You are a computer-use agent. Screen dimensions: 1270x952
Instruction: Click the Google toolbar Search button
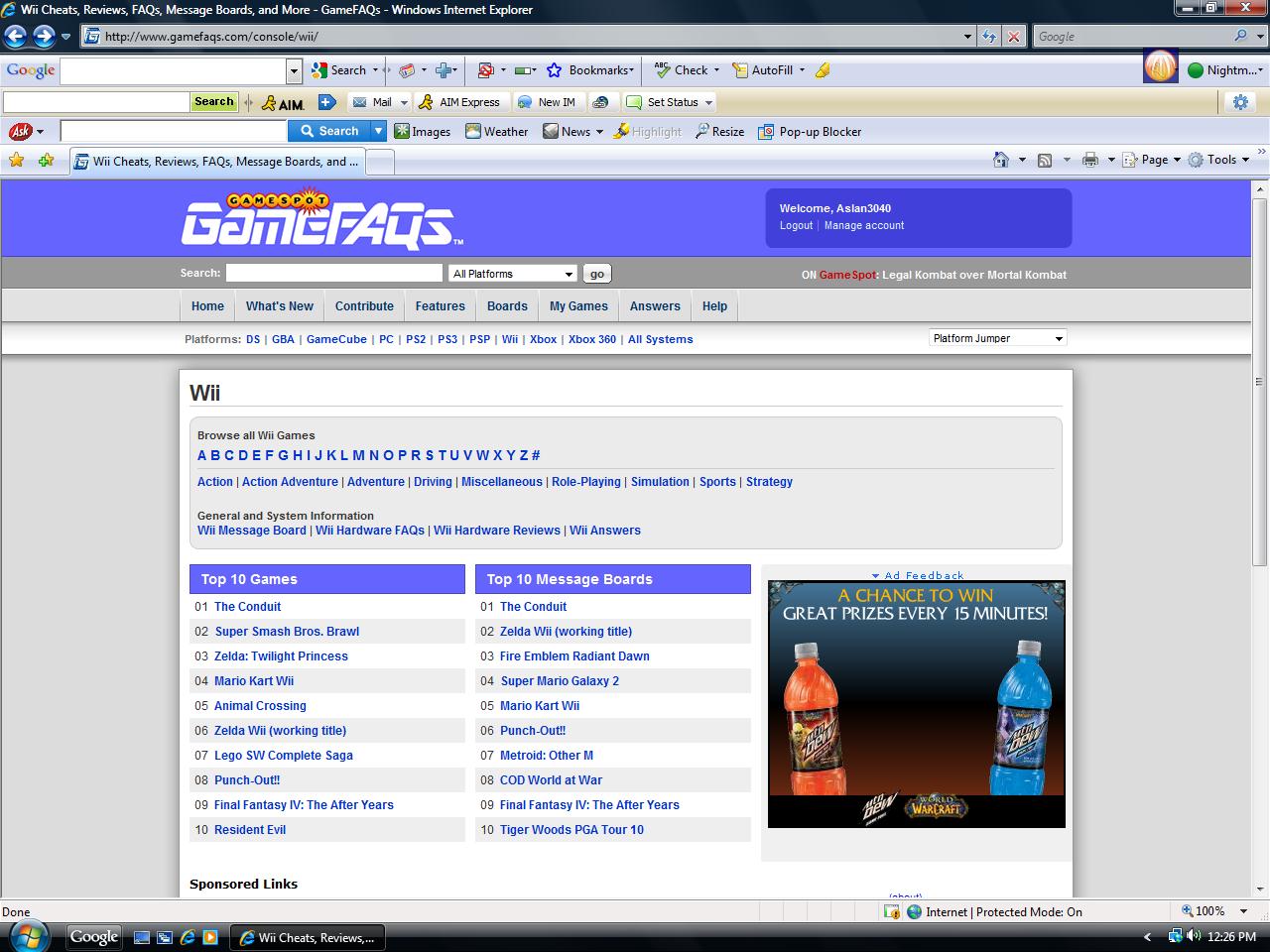(x=339, y=70)
